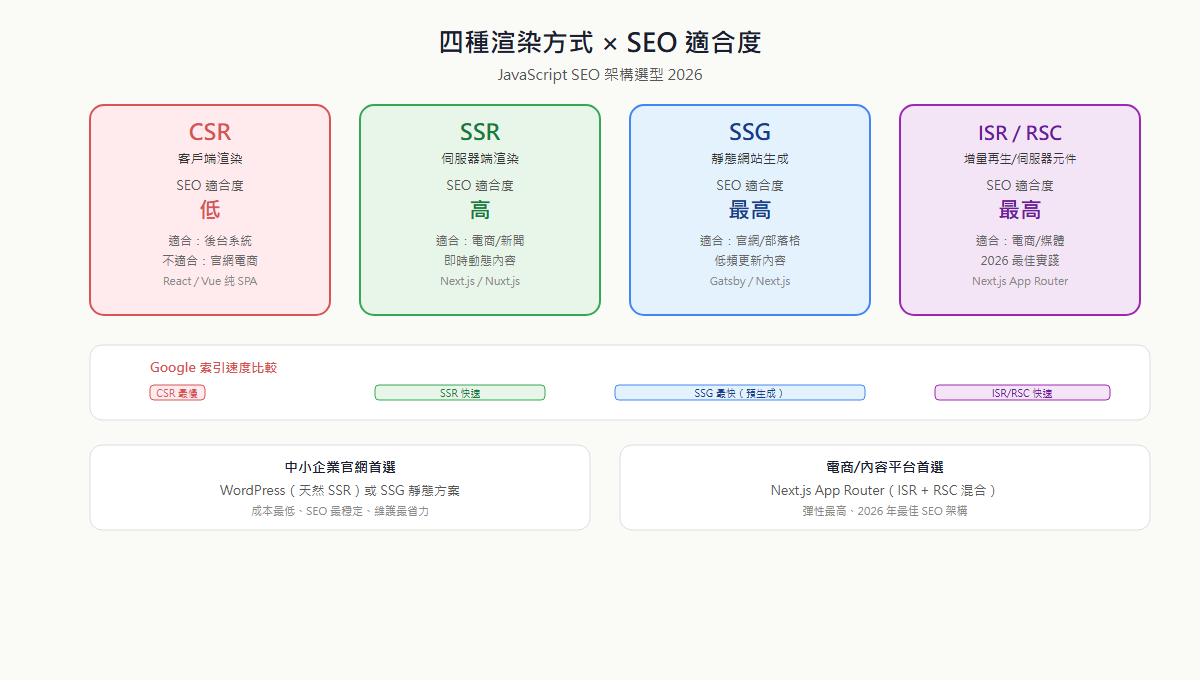Image resolution: width=1200 pixels, height=680 pixels.
Task: Click 彈性最高、2026 年最佳 SEO 架構 note
Action: pos(885,511)
